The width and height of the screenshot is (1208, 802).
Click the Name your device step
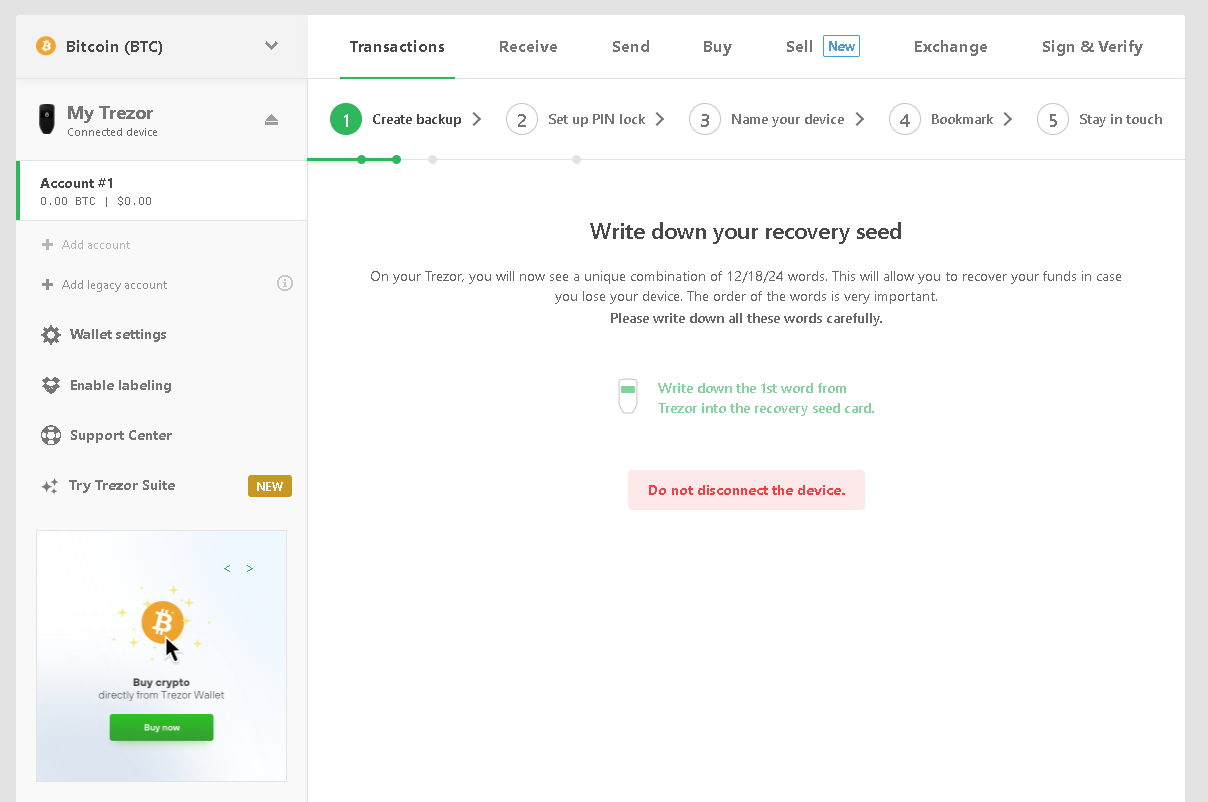pyautogui.click(x=788, y=119)
